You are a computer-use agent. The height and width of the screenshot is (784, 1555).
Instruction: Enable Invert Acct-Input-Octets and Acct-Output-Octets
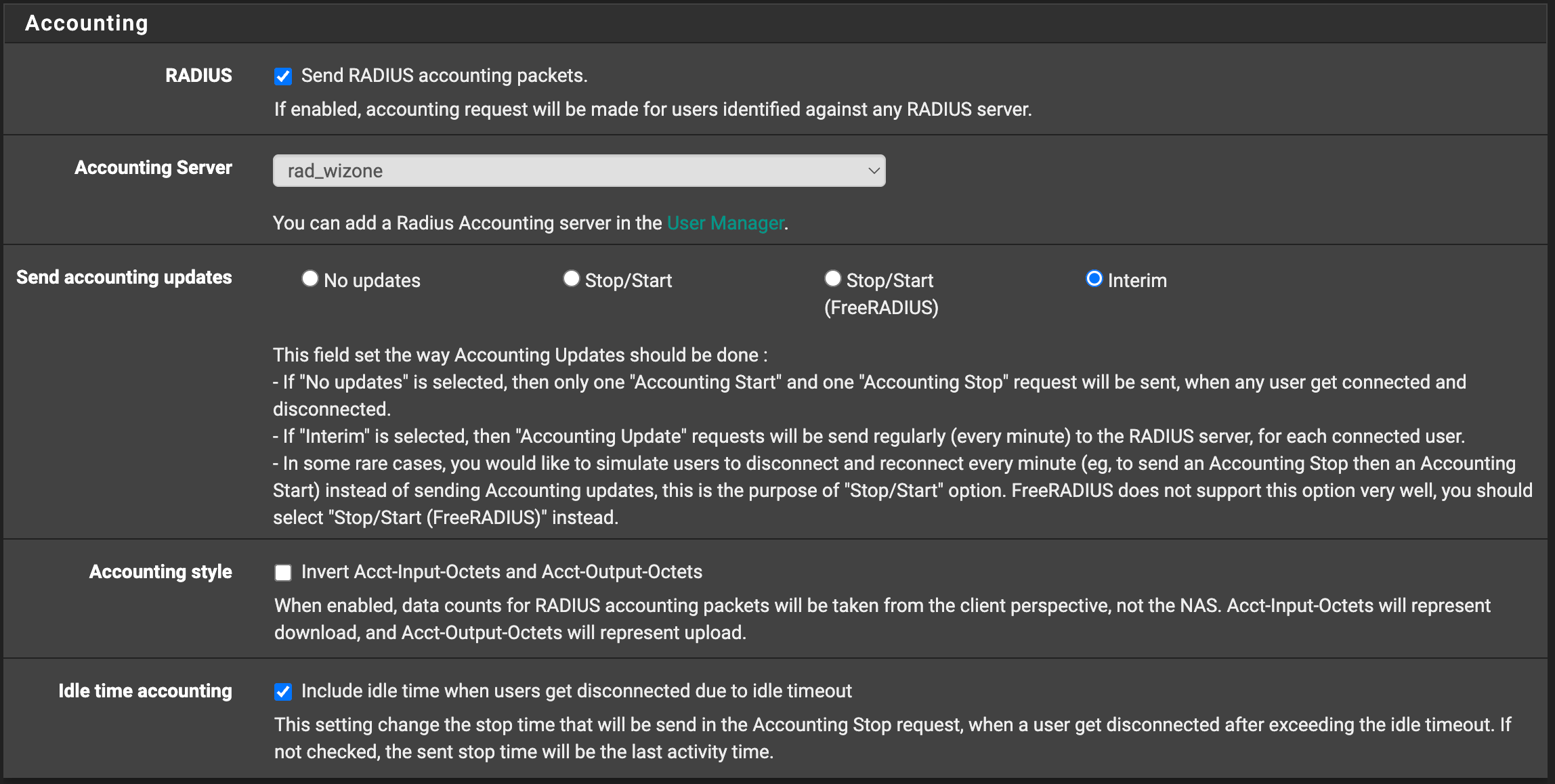pos(282,572)
